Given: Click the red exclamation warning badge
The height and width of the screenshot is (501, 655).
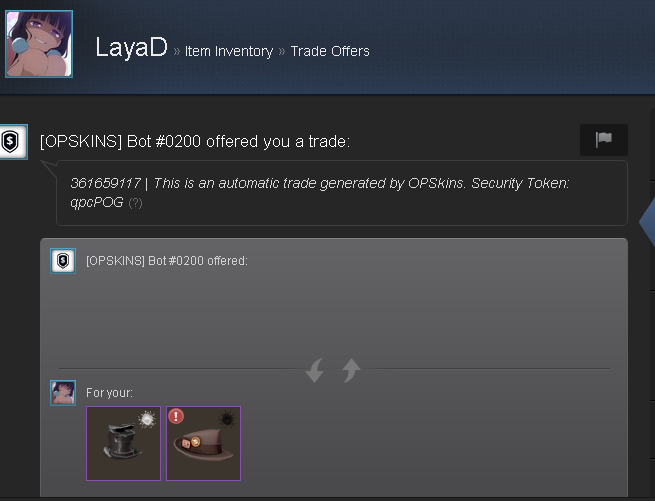Looking at the screenshot, I should click(176, 416).
